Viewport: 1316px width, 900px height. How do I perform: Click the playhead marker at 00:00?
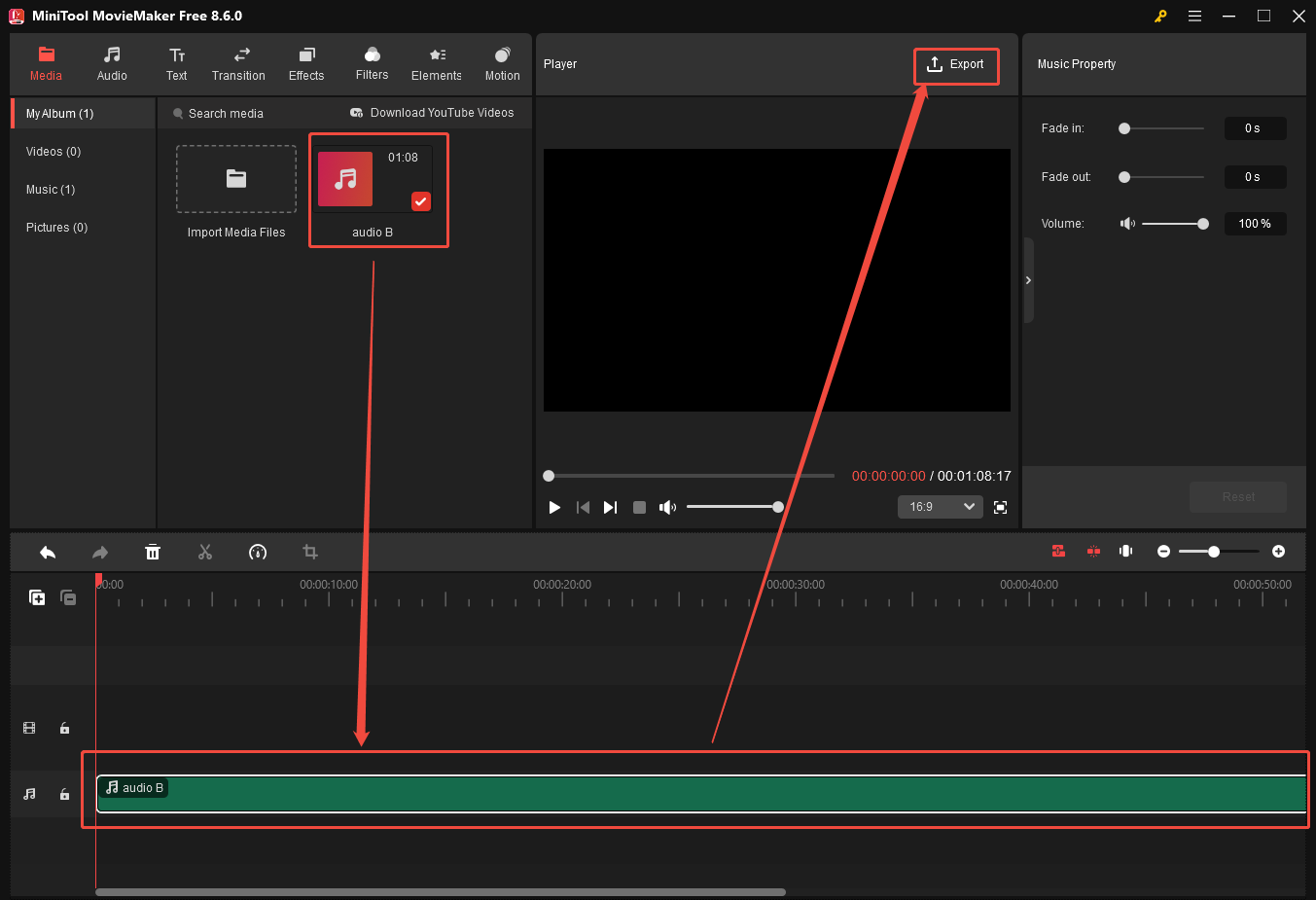(x=98, y=581)
